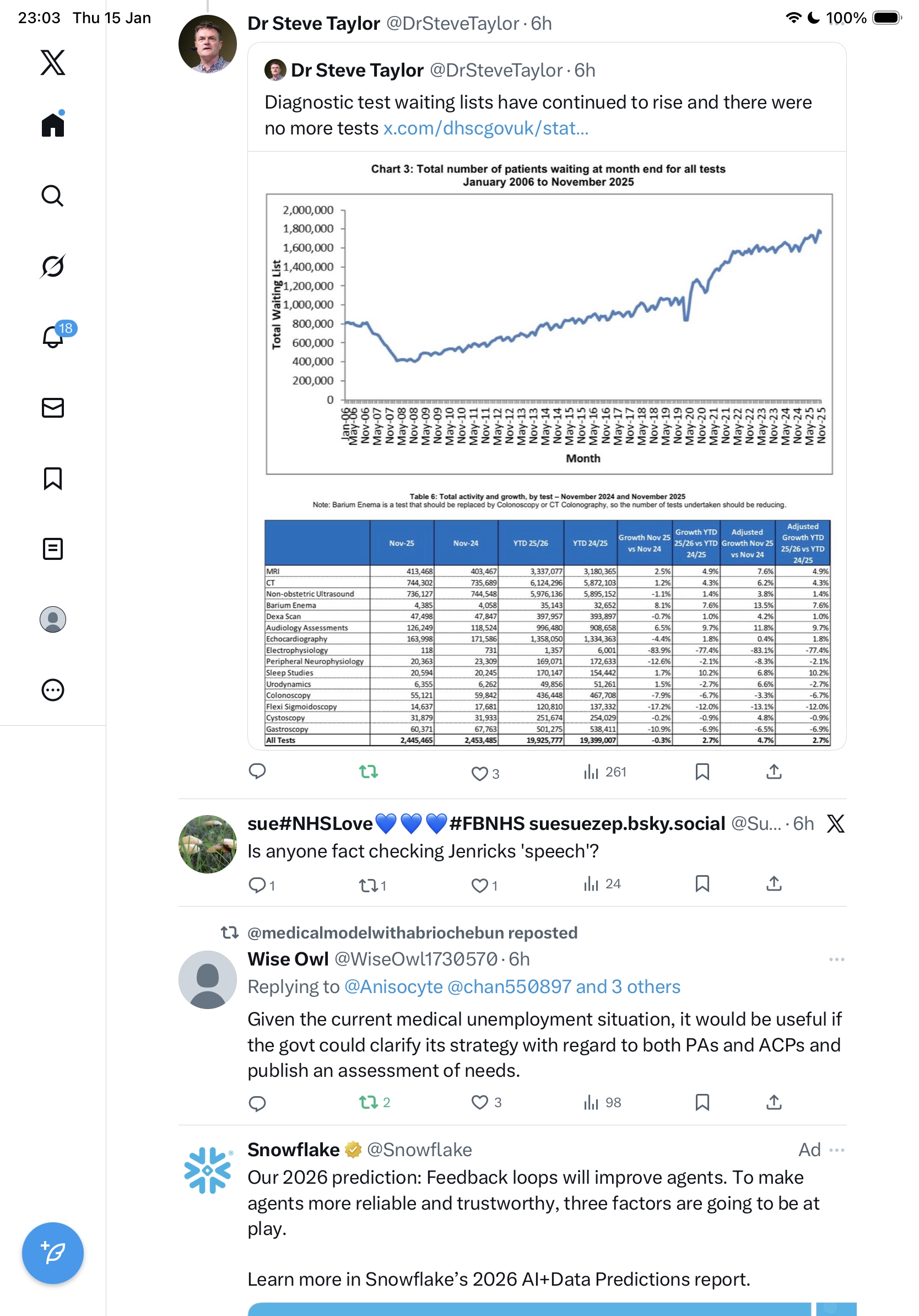
Task: Open Grok from the sidebar
Action: coord(52,266)
